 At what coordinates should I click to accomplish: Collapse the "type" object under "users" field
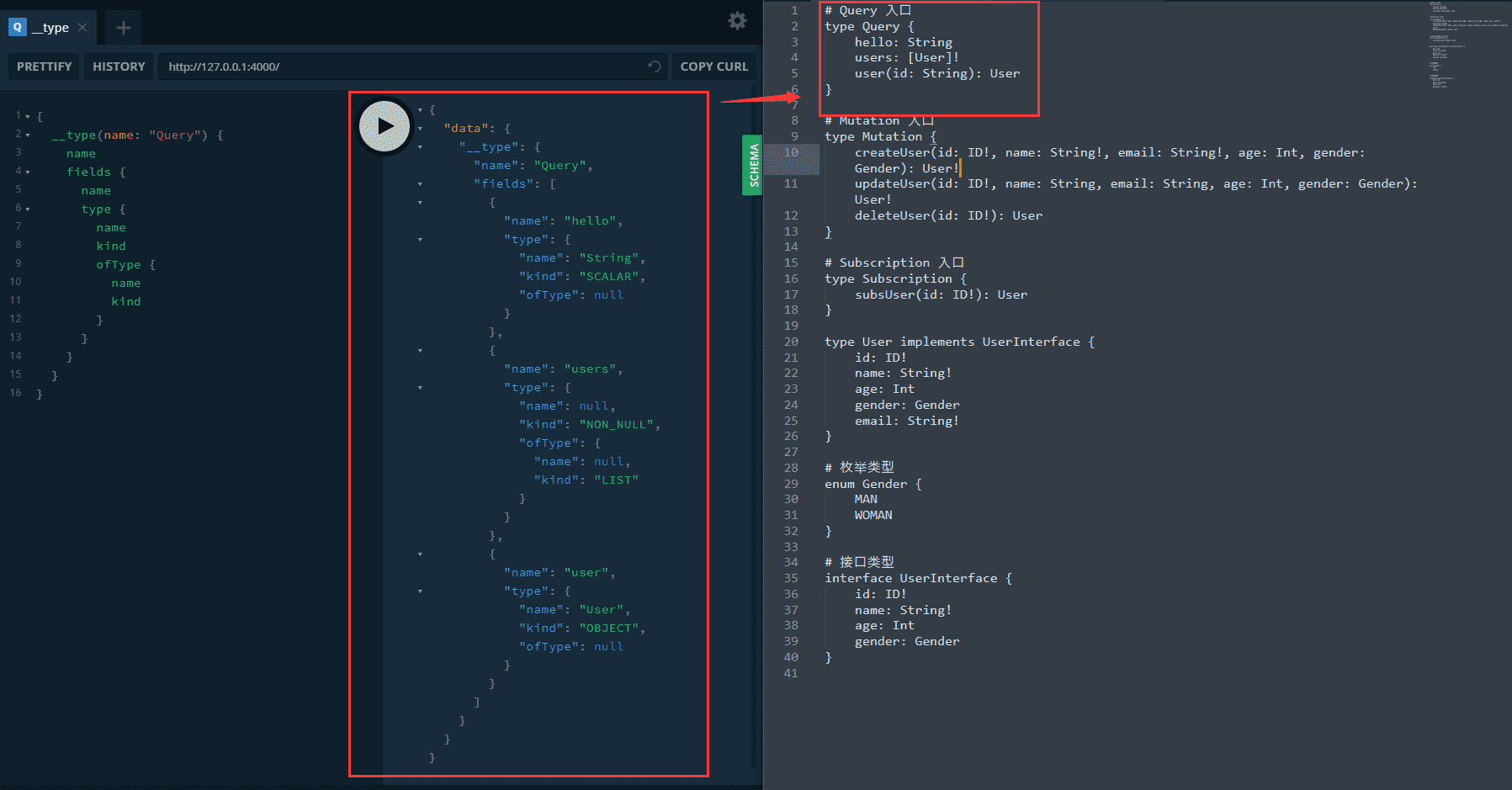click(420, 387)
